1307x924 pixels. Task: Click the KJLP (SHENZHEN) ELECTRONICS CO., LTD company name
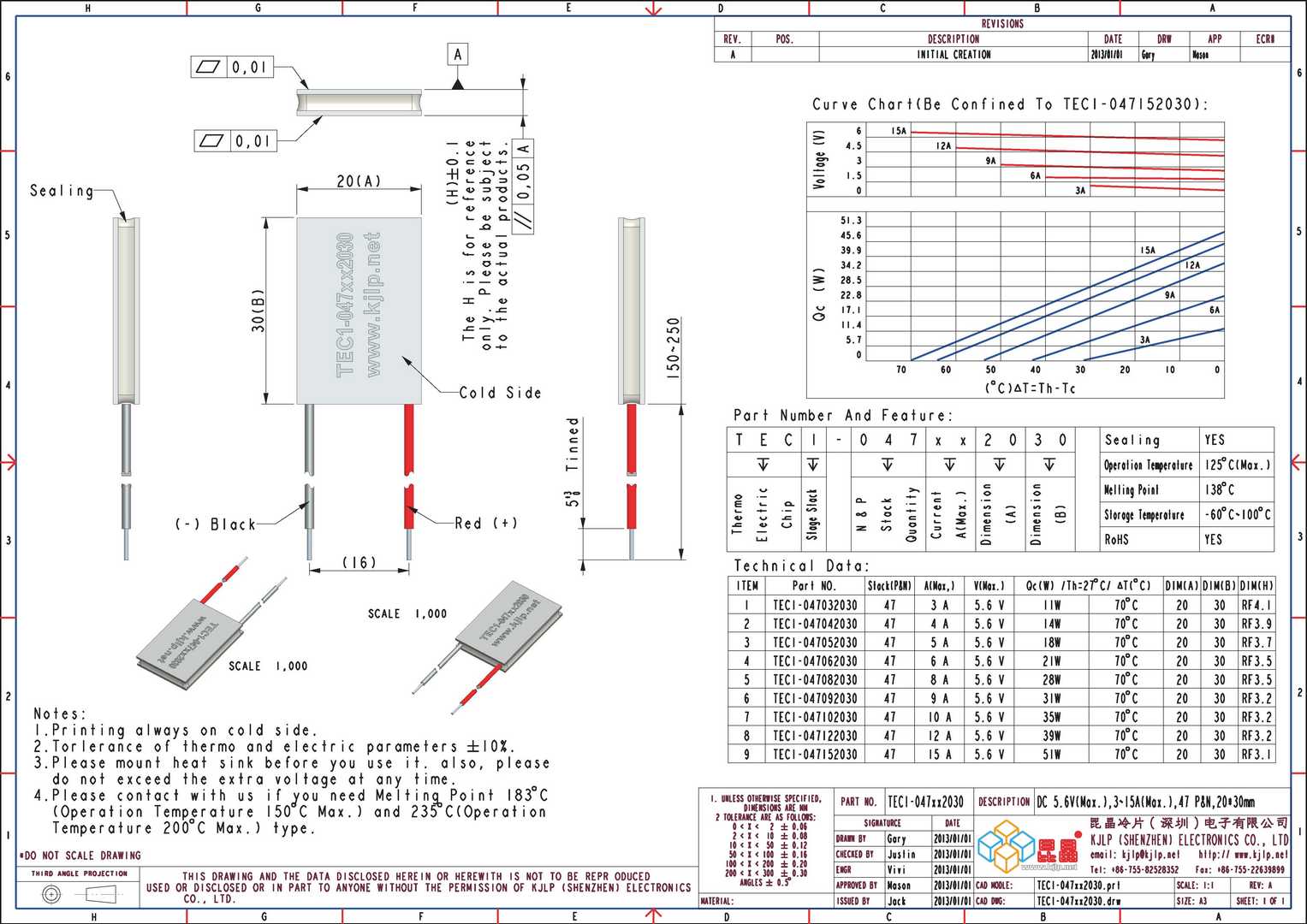(x=1189, y=839)
